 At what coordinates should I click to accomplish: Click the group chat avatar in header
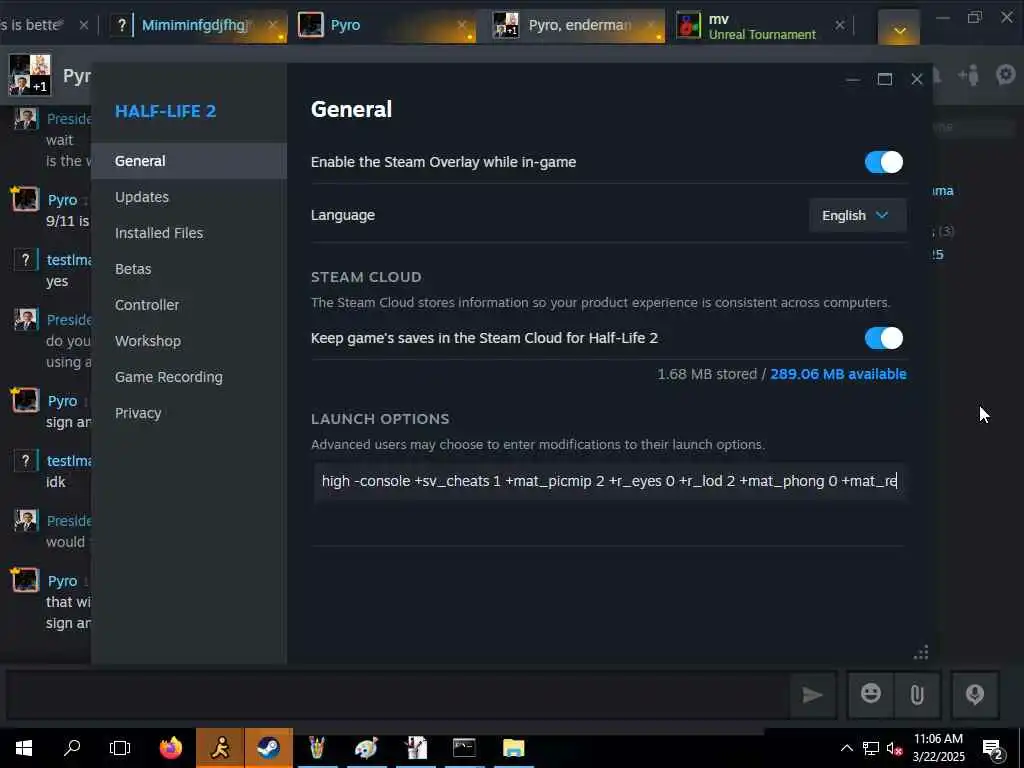coord(29,75)
